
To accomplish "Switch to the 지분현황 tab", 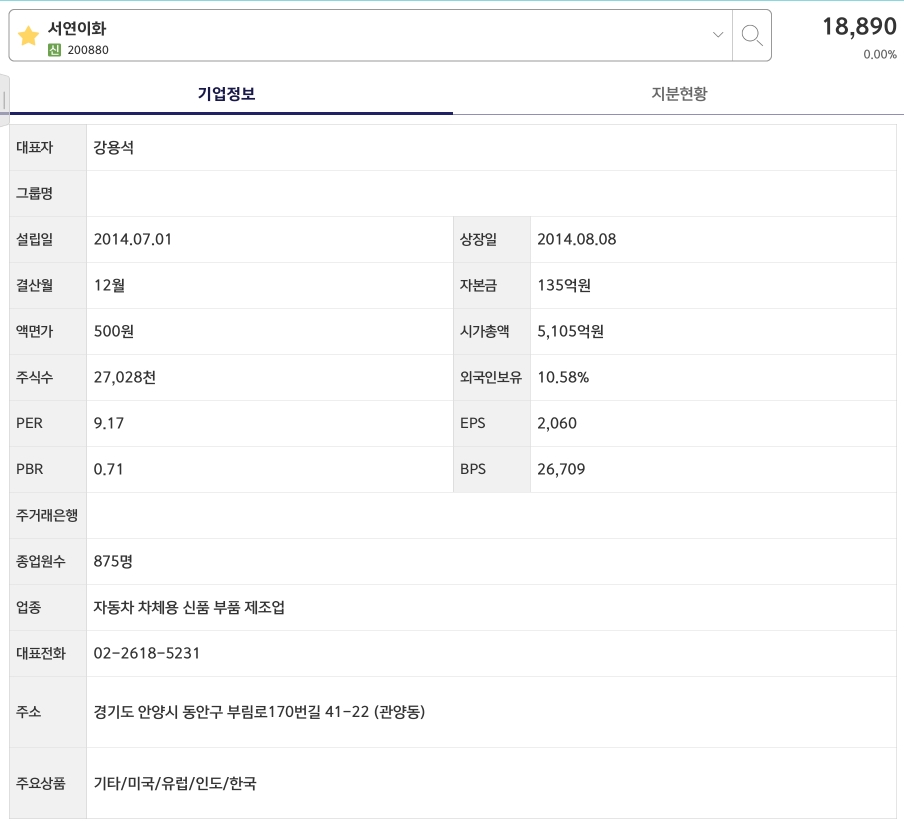I will [679, 93].
